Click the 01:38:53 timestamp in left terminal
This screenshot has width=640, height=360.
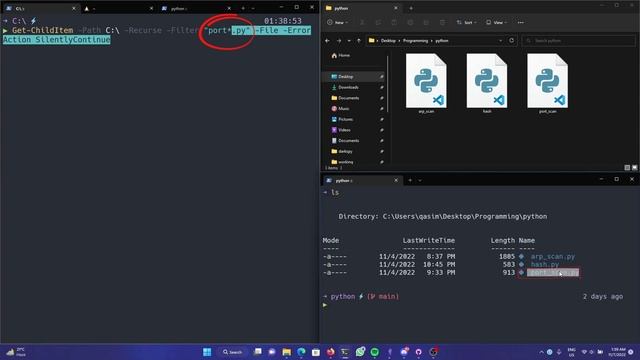point(282,21)
